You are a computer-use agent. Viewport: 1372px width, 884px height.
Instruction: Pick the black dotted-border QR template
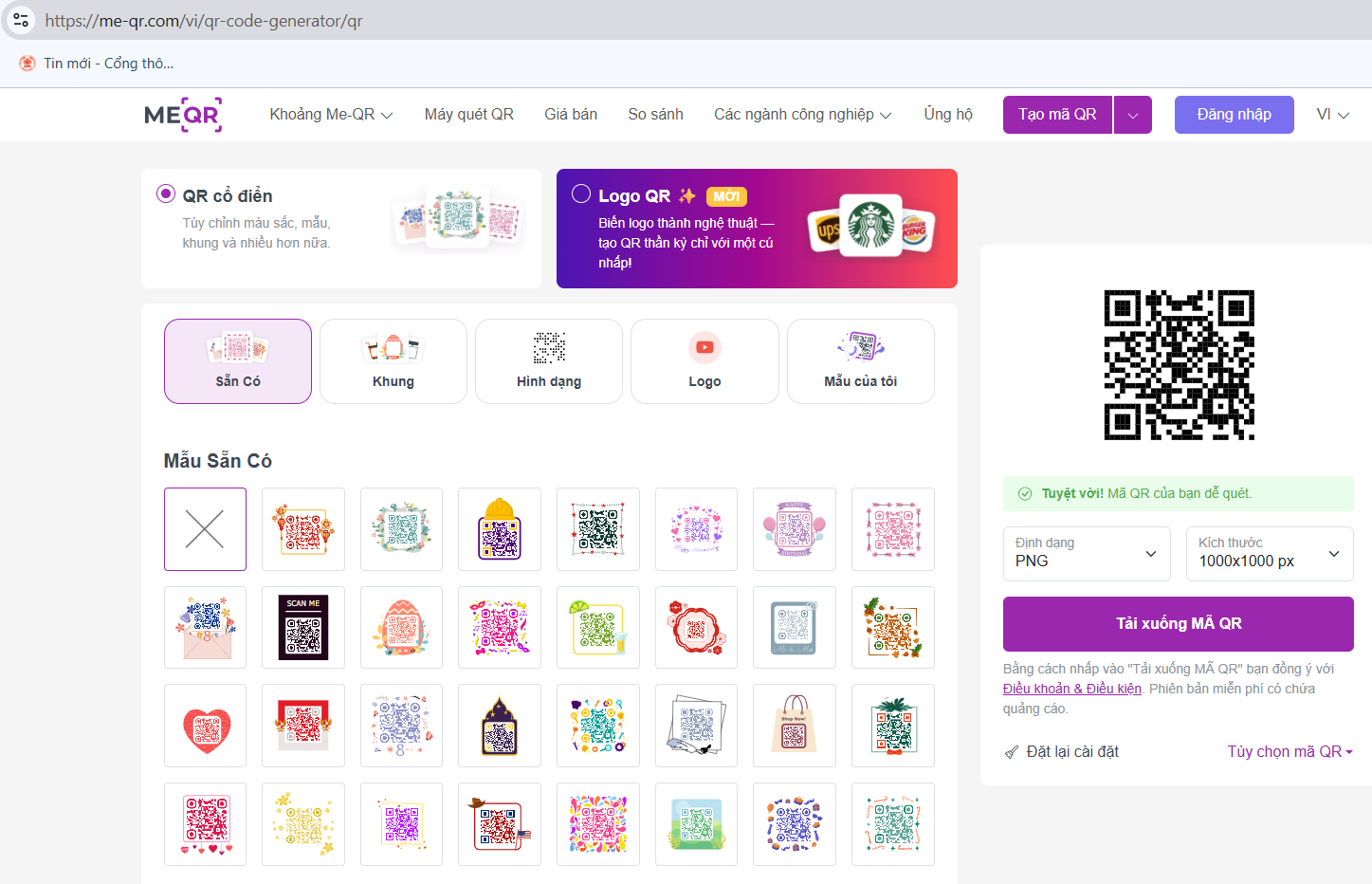click(598, 529)
